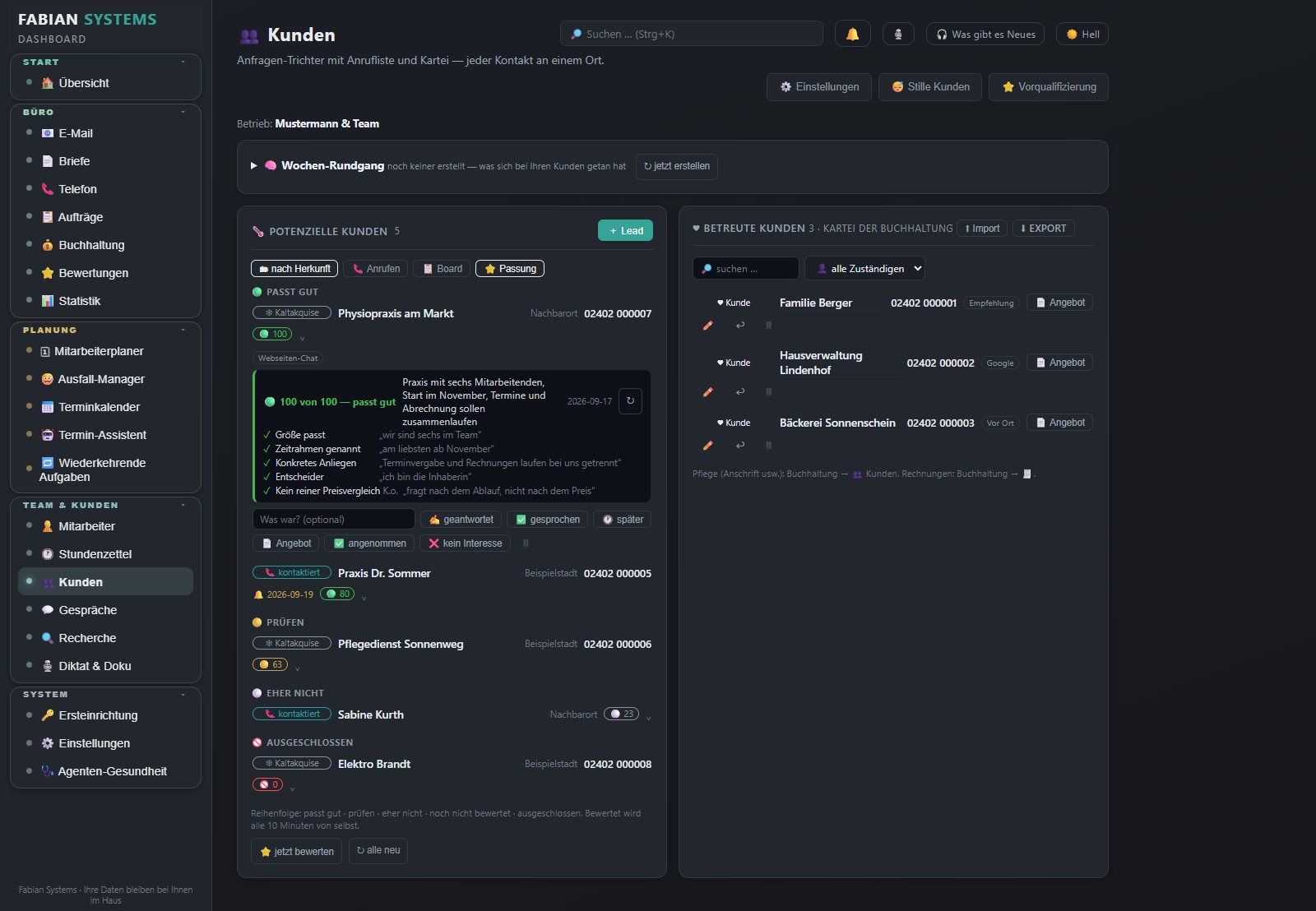Switch theme with the Hell toggle
Image resolution: width=1316 pixels, height=911 pixels.
pos(1082,34)
